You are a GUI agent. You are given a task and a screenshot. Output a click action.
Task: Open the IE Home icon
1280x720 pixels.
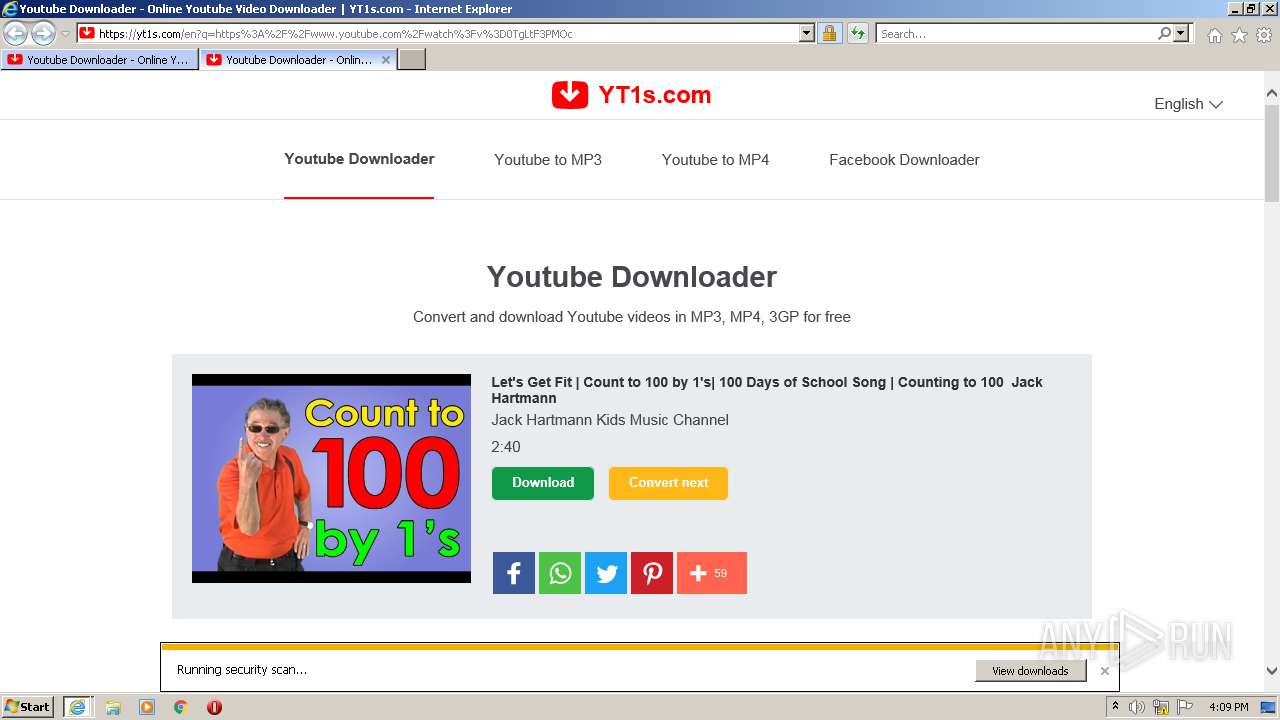tap(1214, 35)
